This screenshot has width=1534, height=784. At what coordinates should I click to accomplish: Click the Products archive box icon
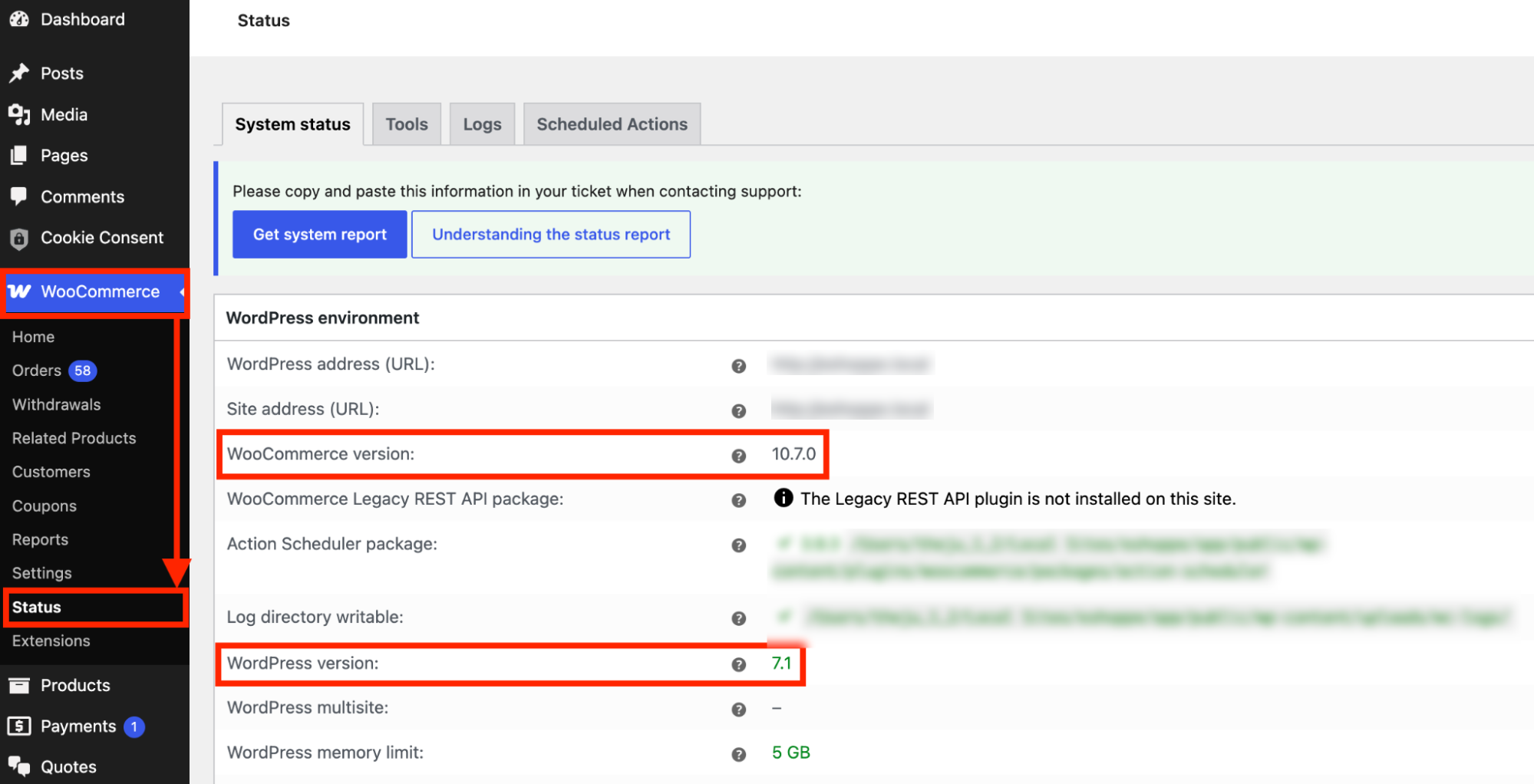point(19,685)
